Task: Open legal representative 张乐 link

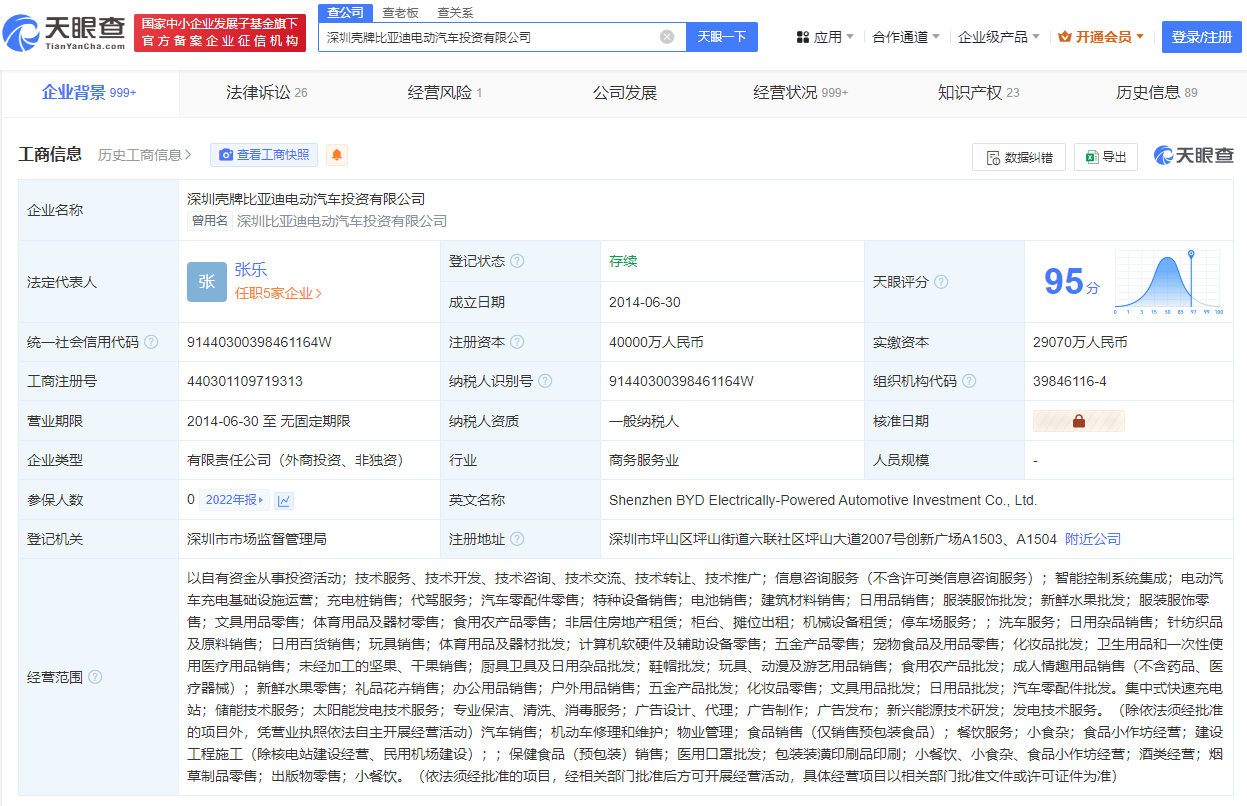Action: pos(251,270)
